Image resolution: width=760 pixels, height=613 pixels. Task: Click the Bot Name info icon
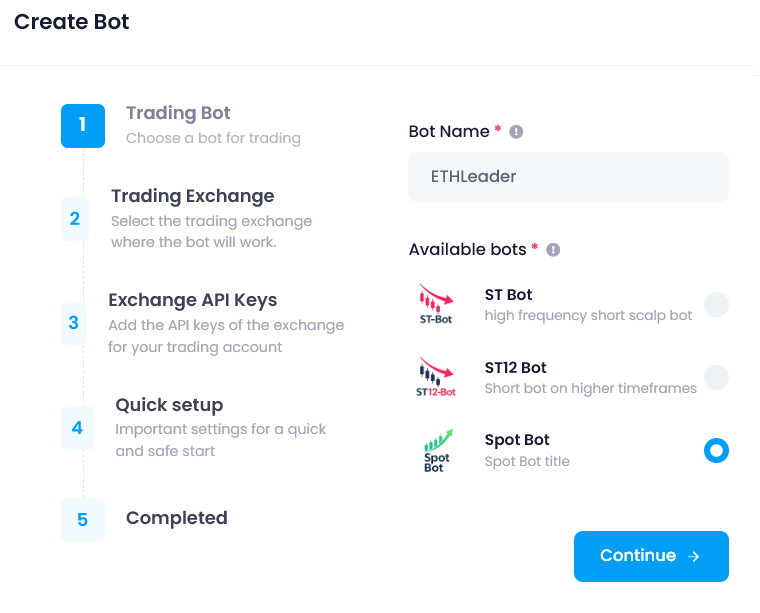[x=516, y=132]
